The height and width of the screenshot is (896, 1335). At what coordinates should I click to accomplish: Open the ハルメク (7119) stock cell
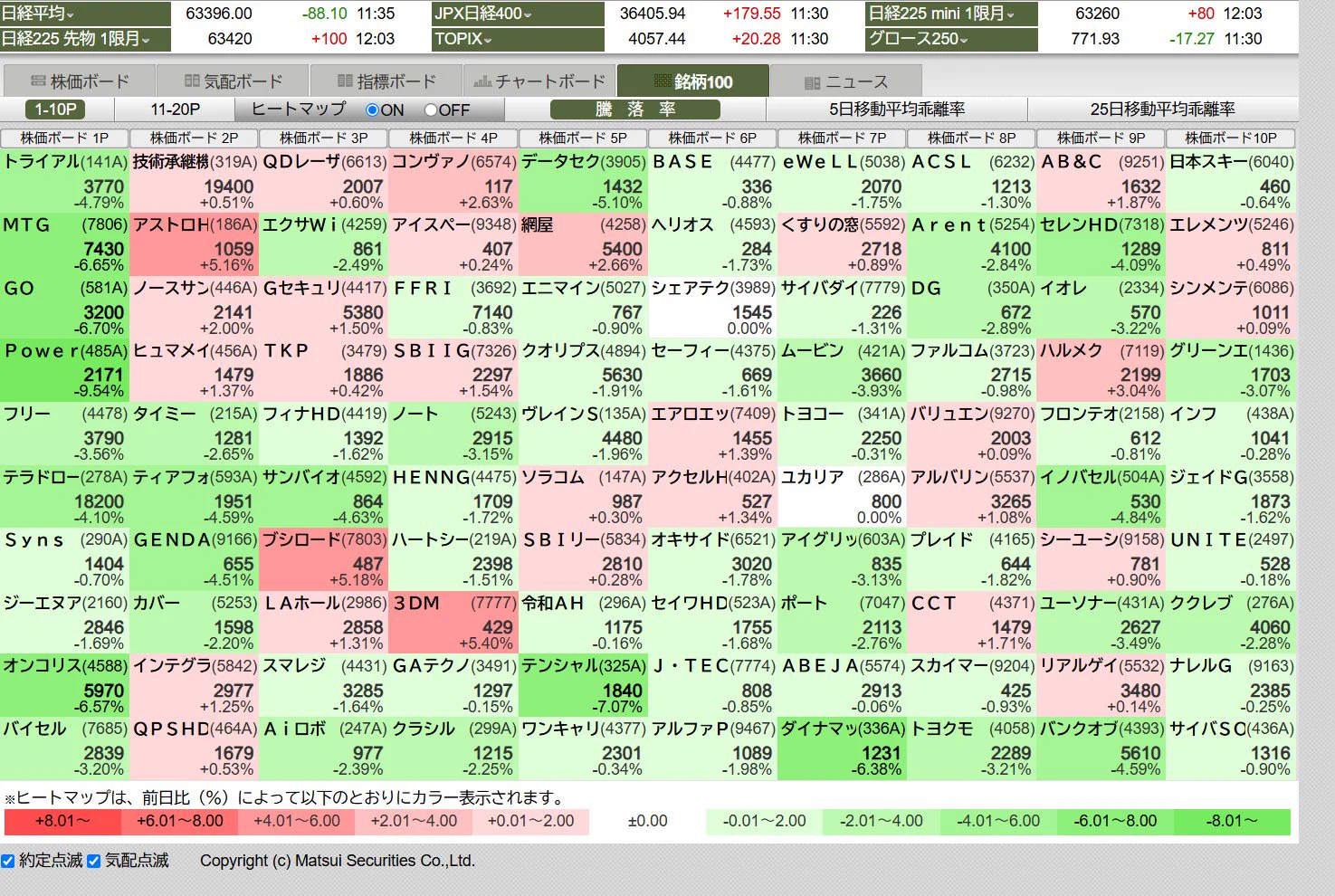[1101, 370]
